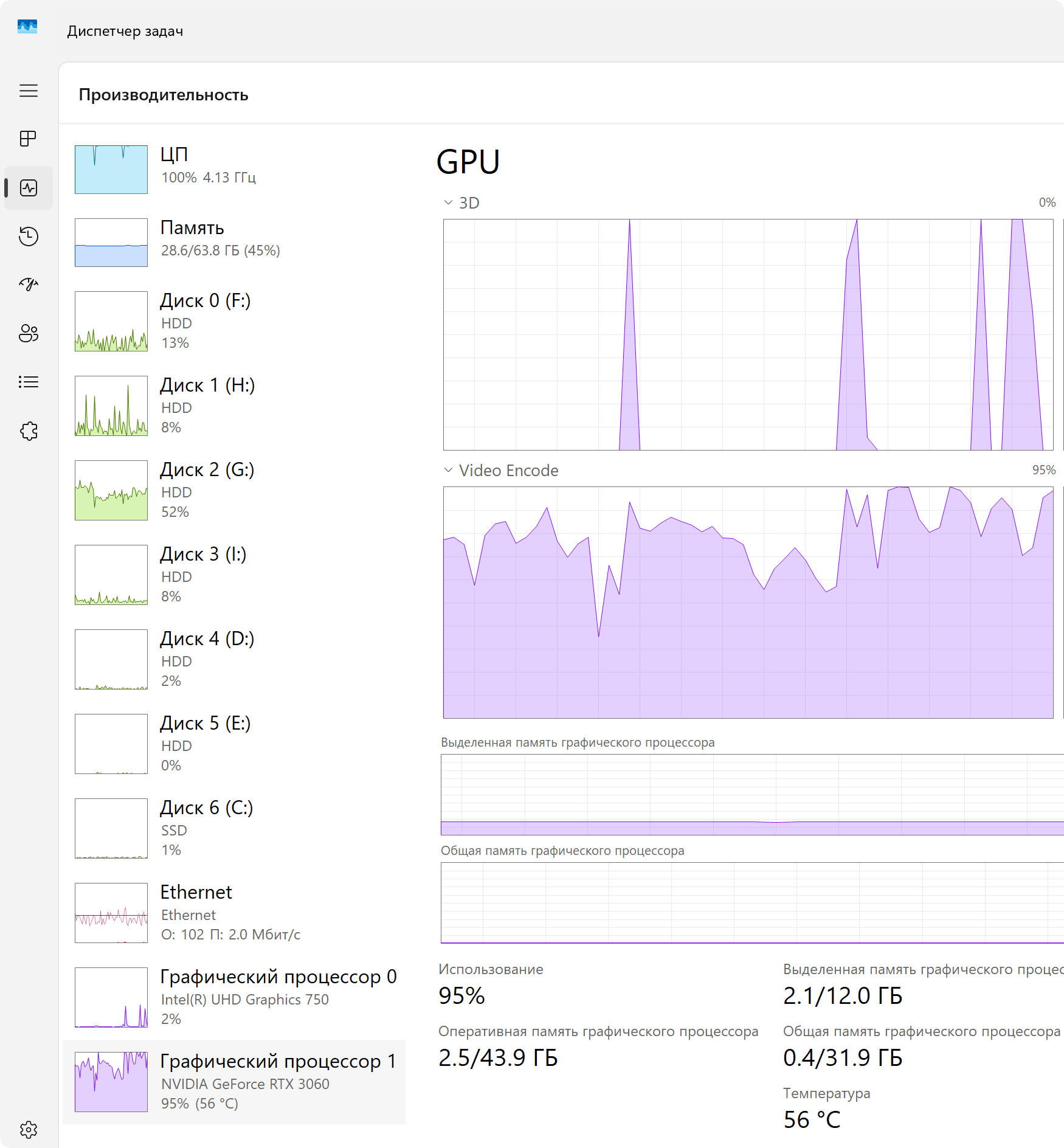Open the Users page icon
Screen dimensions: 1064x1148
(x=29, y=333)
